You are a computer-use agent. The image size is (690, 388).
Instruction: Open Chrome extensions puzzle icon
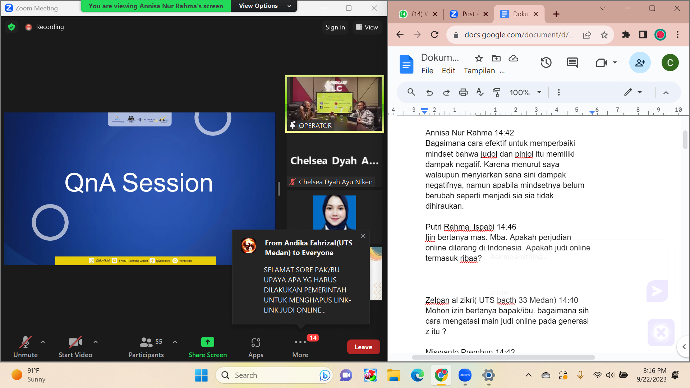click(626, 35)
